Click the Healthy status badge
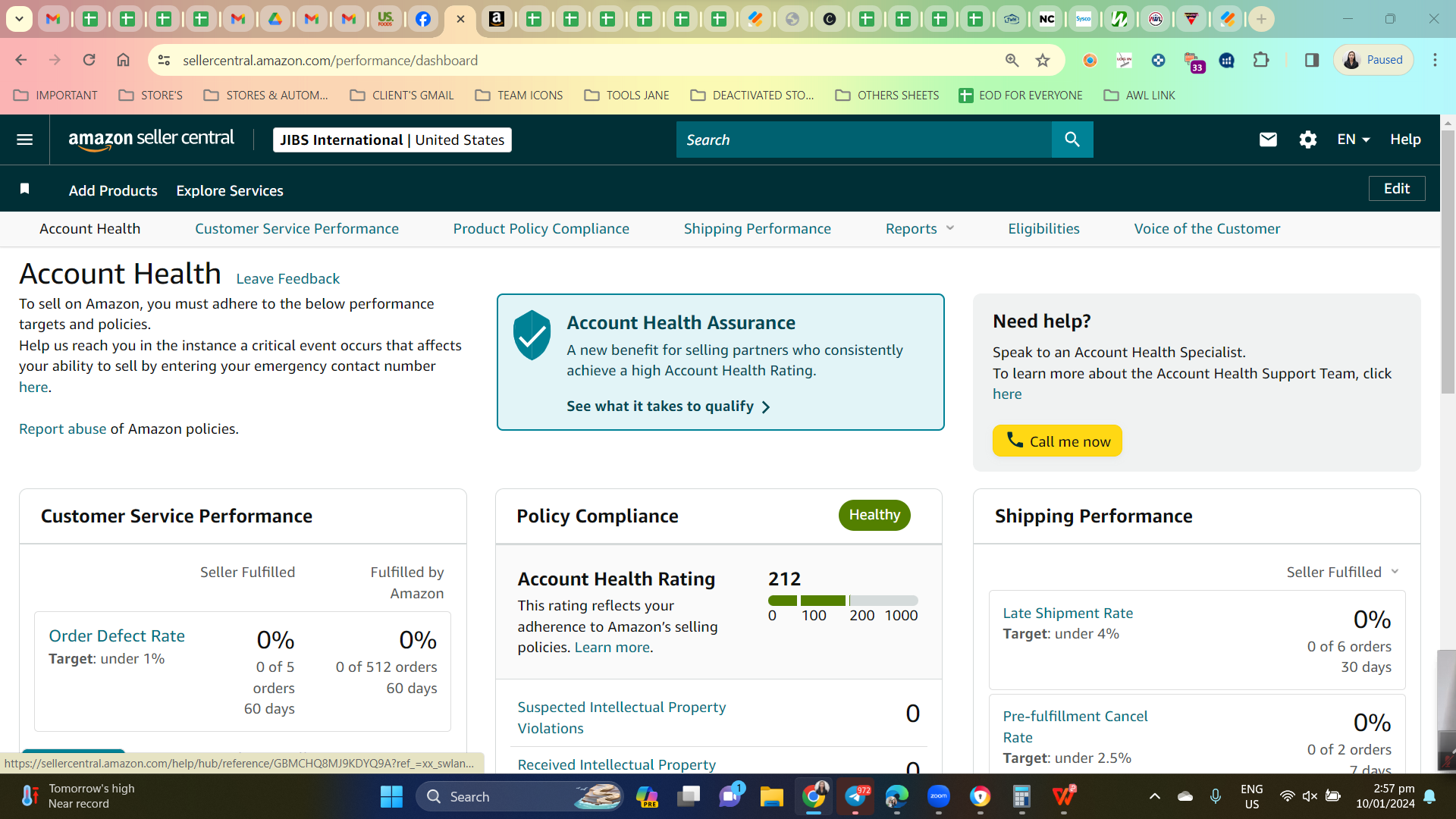 (x=874, y=516)
